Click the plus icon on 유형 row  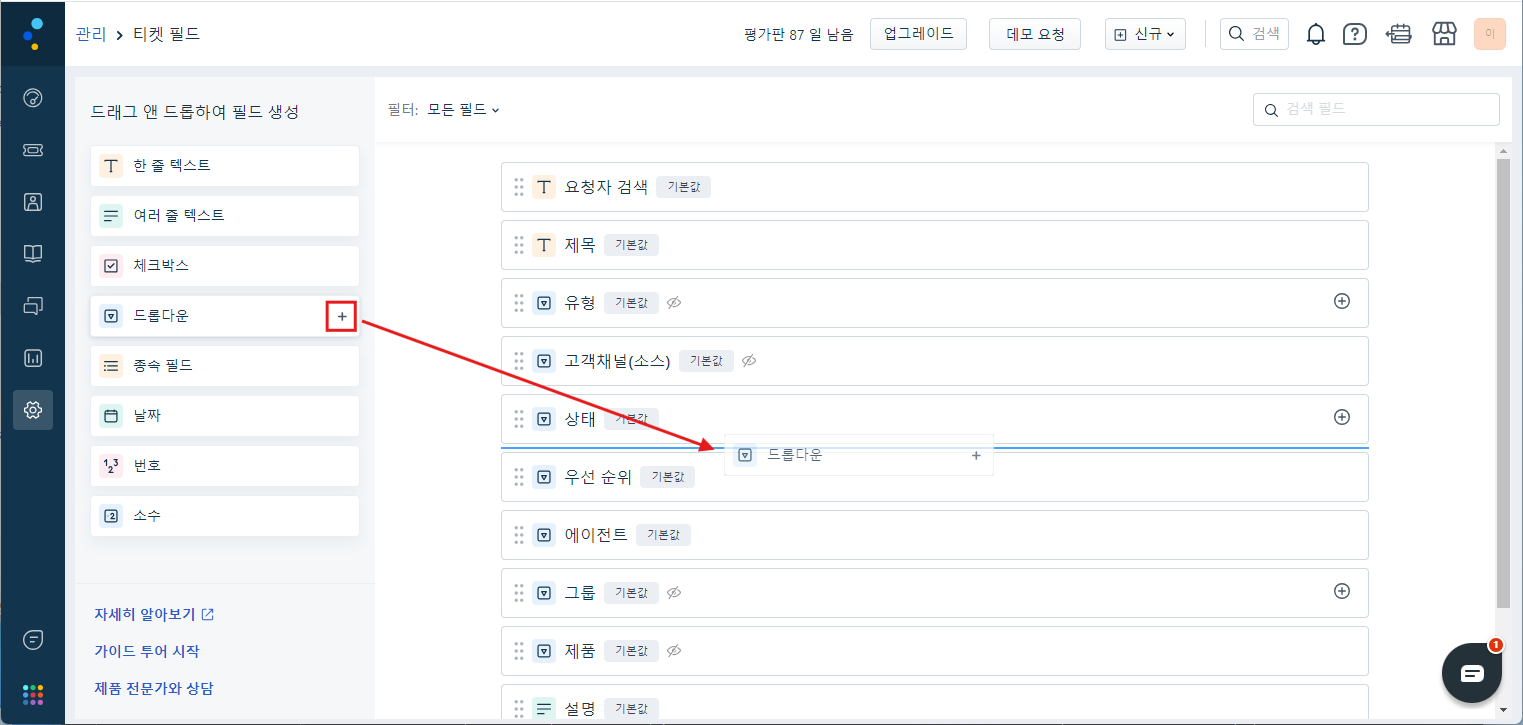coord(1342,301)
